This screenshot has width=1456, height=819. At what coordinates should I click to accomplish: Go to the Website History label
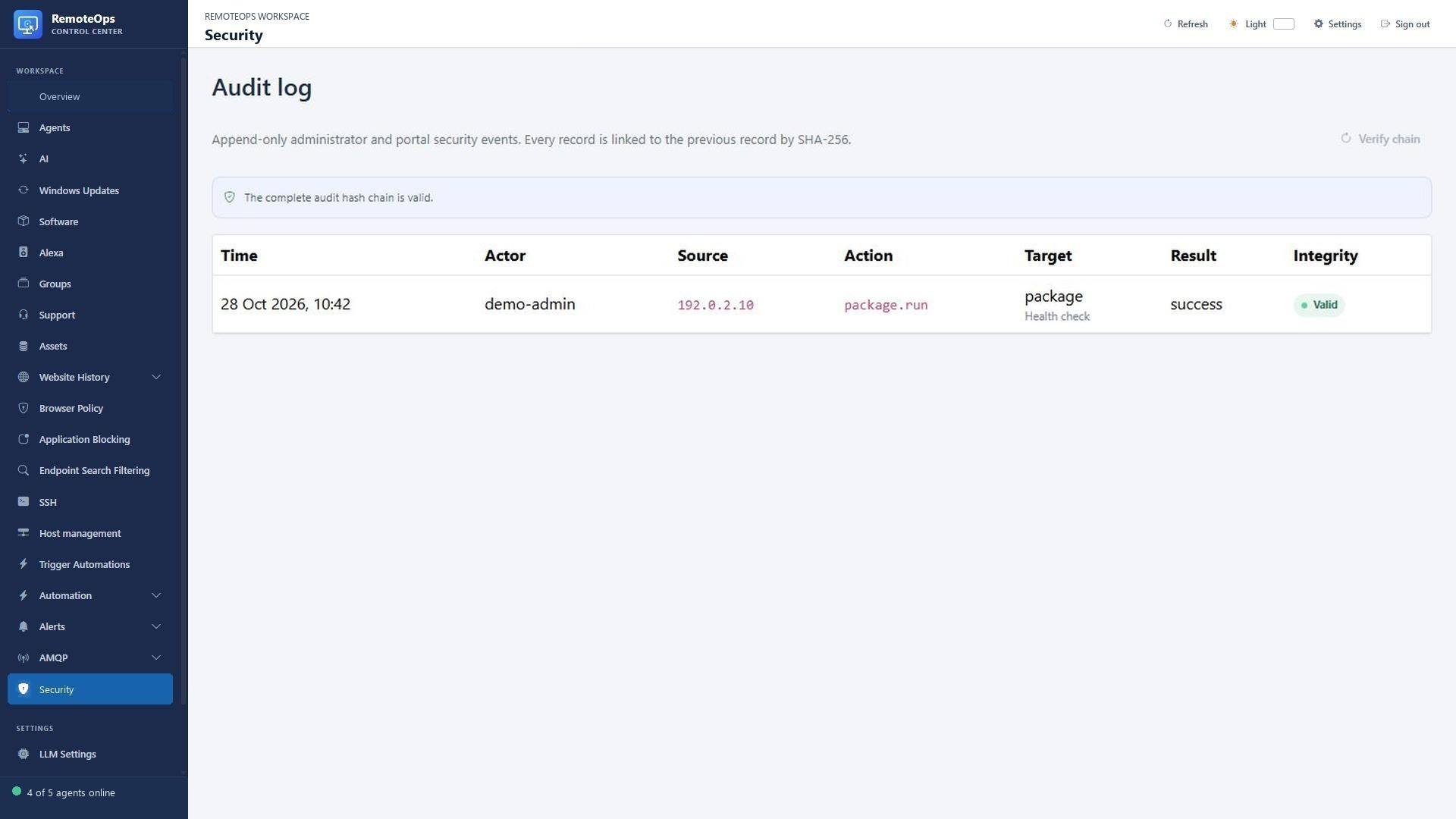(x=74, y=377)
